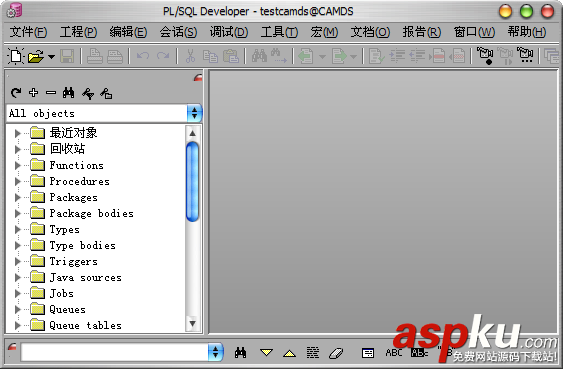Click the Open folder toolbar icon

click(36, 56)
